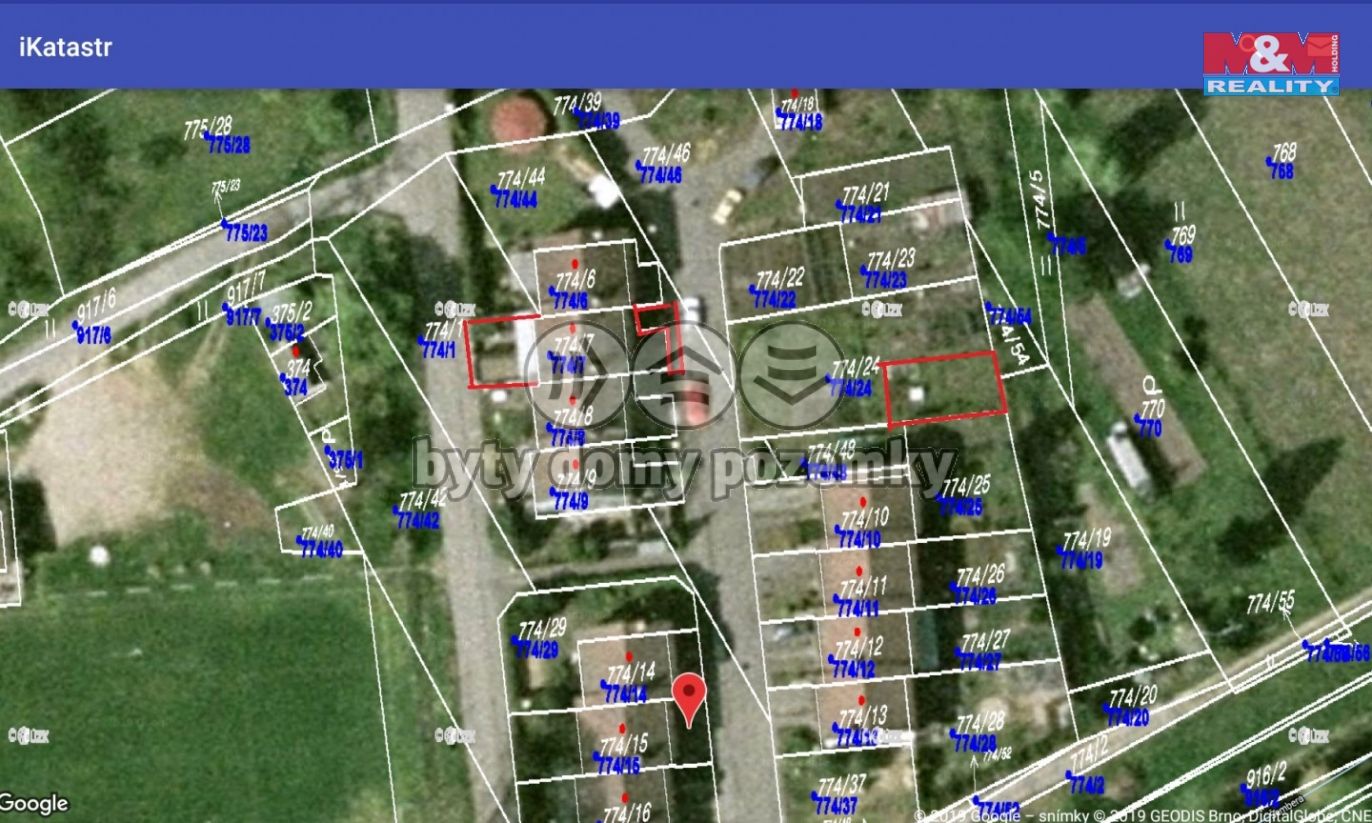Image resolution: width=1372 pixels, height=823 pixels.
Task: Tap blue parcel label 917/7
Action: click(244, 318)
